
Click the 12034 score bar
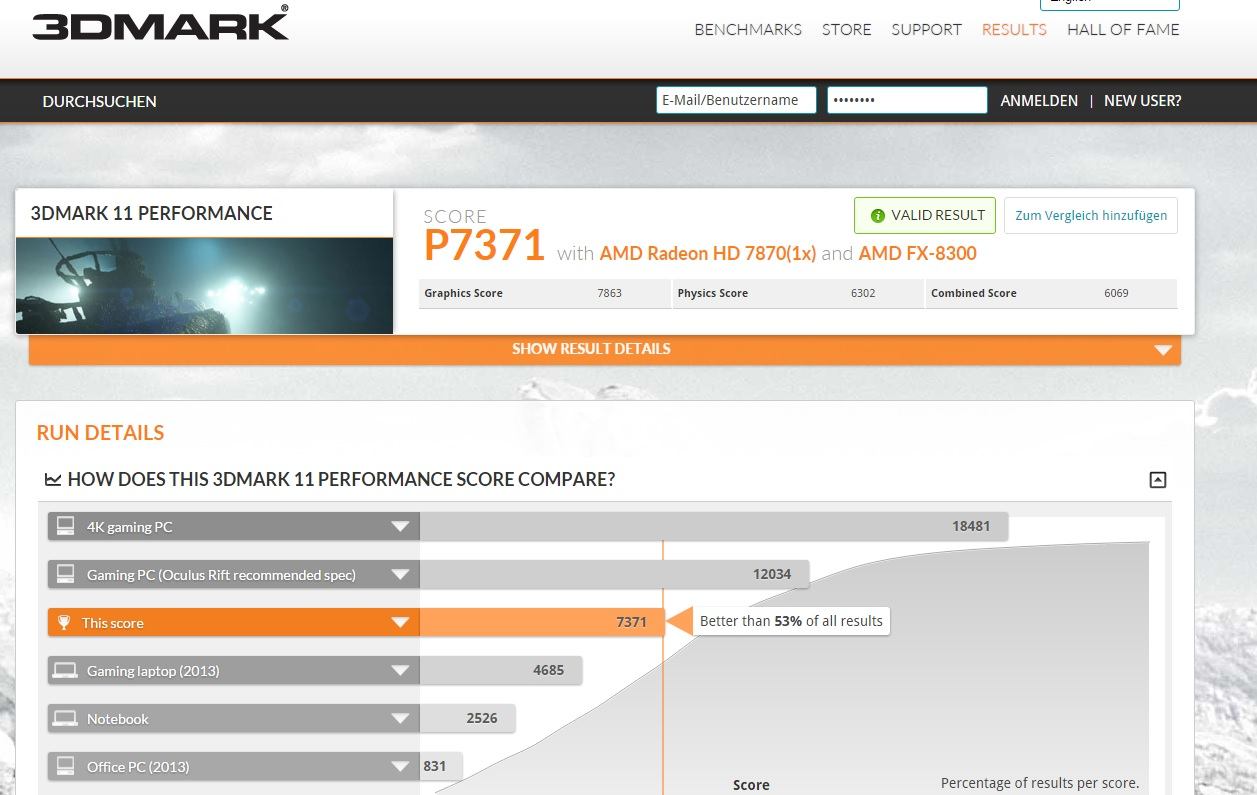tap(614, 574)
